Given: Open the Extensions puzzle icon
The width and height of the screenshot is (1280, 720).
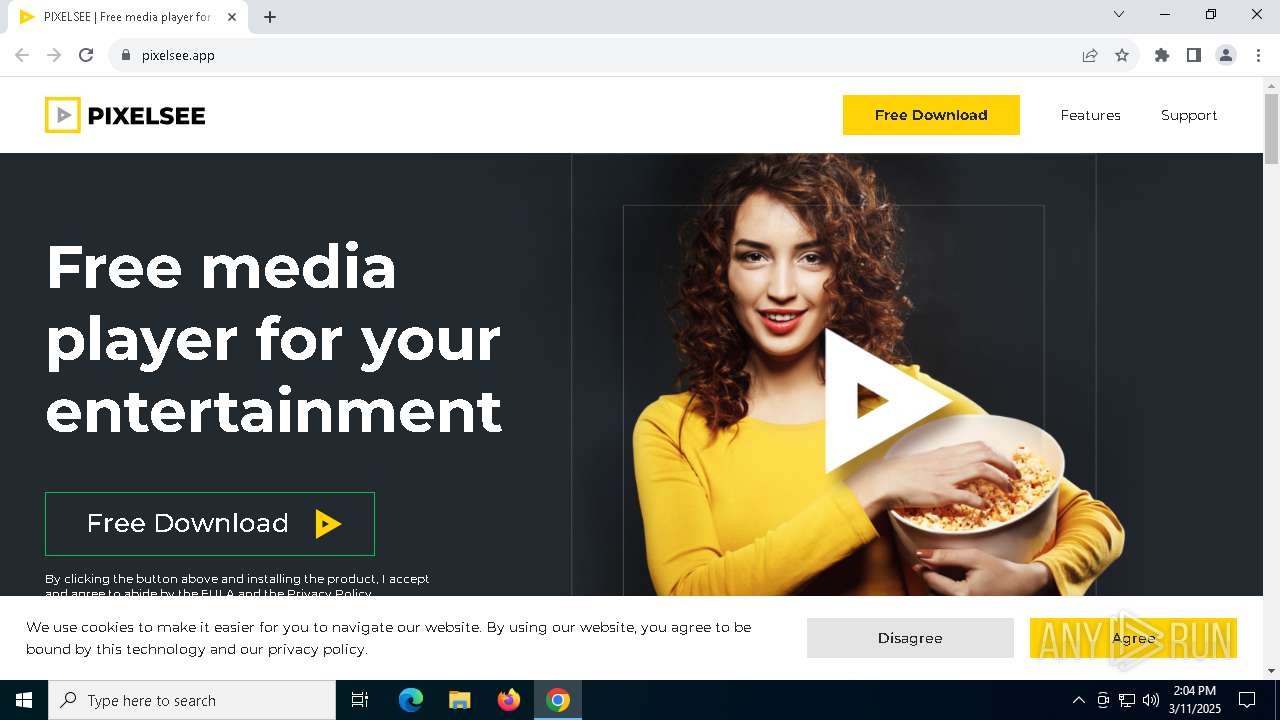Looking at the screenshot, I should (1162, 55).
